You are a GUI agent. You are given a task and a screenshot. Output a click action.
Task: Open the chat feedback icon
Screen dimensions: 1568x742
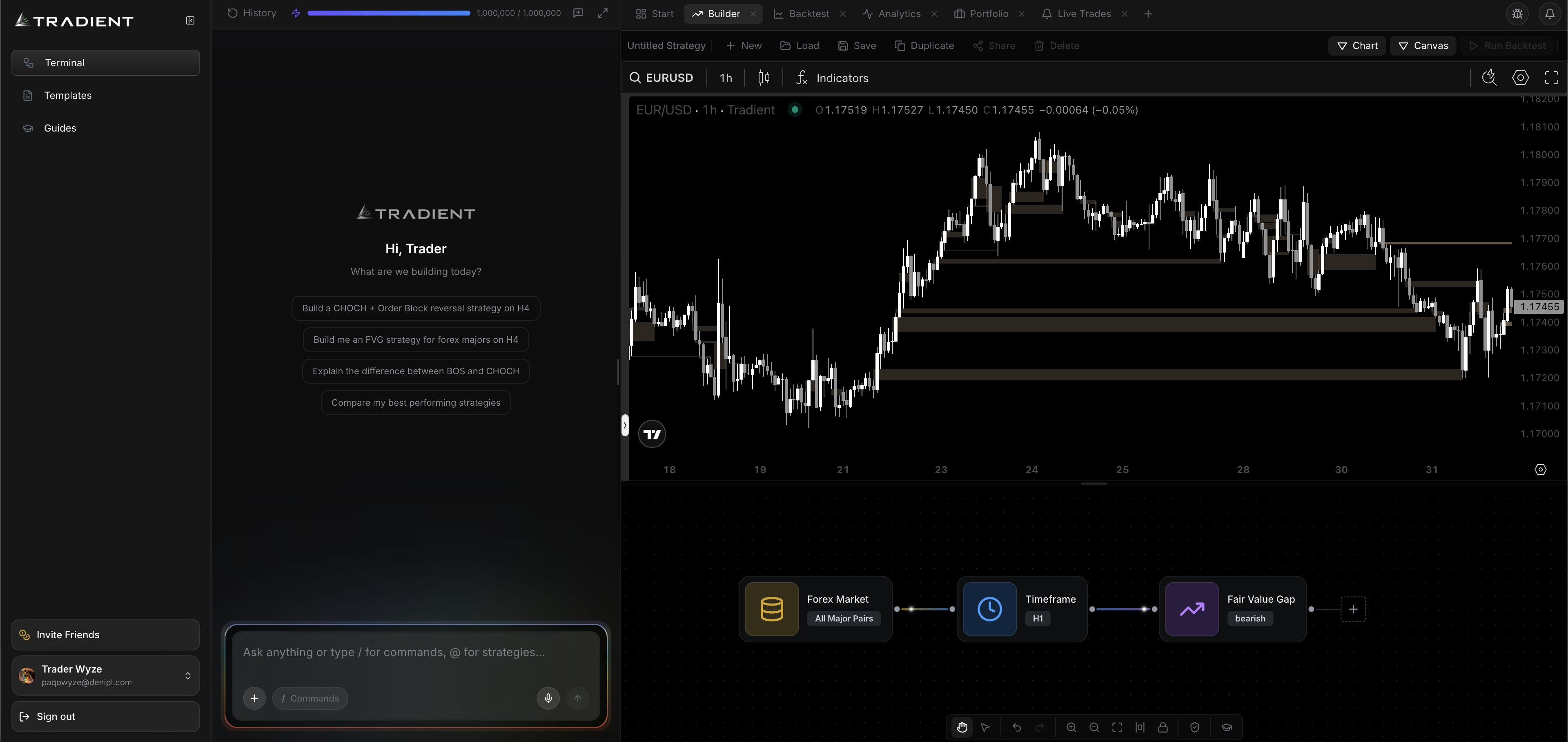pyautogui.click(x=578, y=13)
